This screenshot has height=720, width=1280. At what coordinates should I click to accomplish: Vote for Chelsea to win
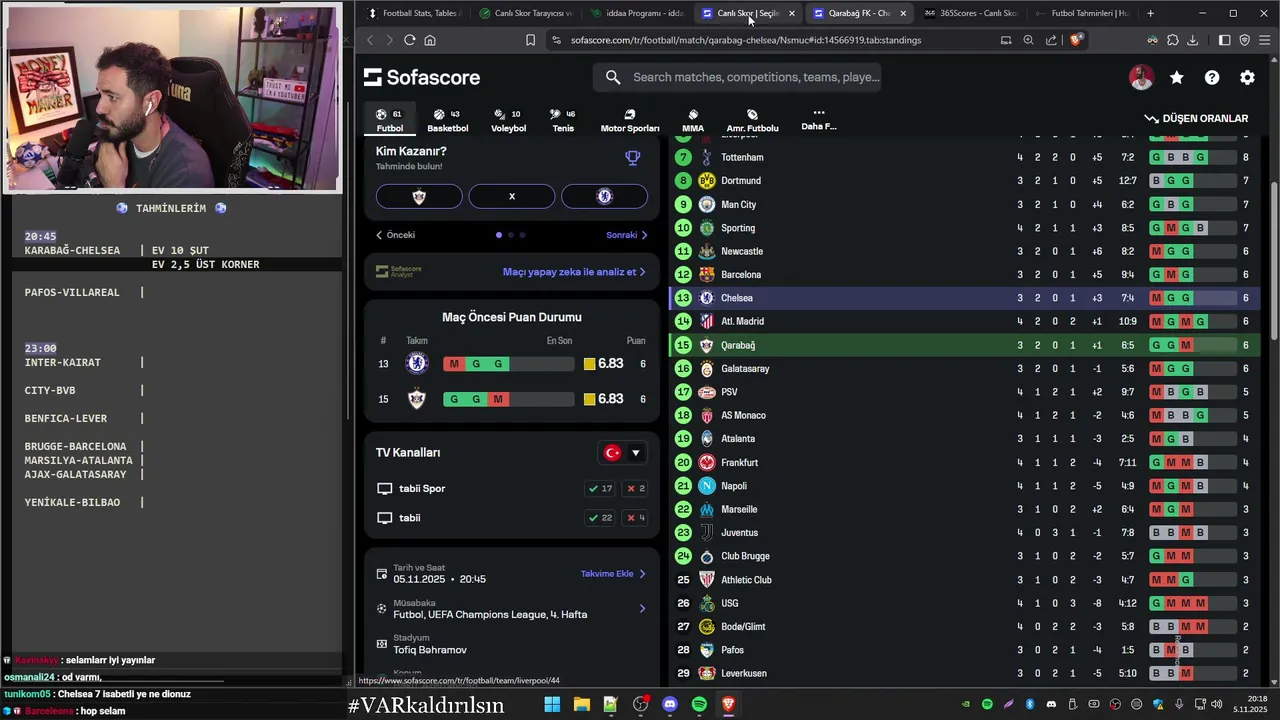click(604, 196)
